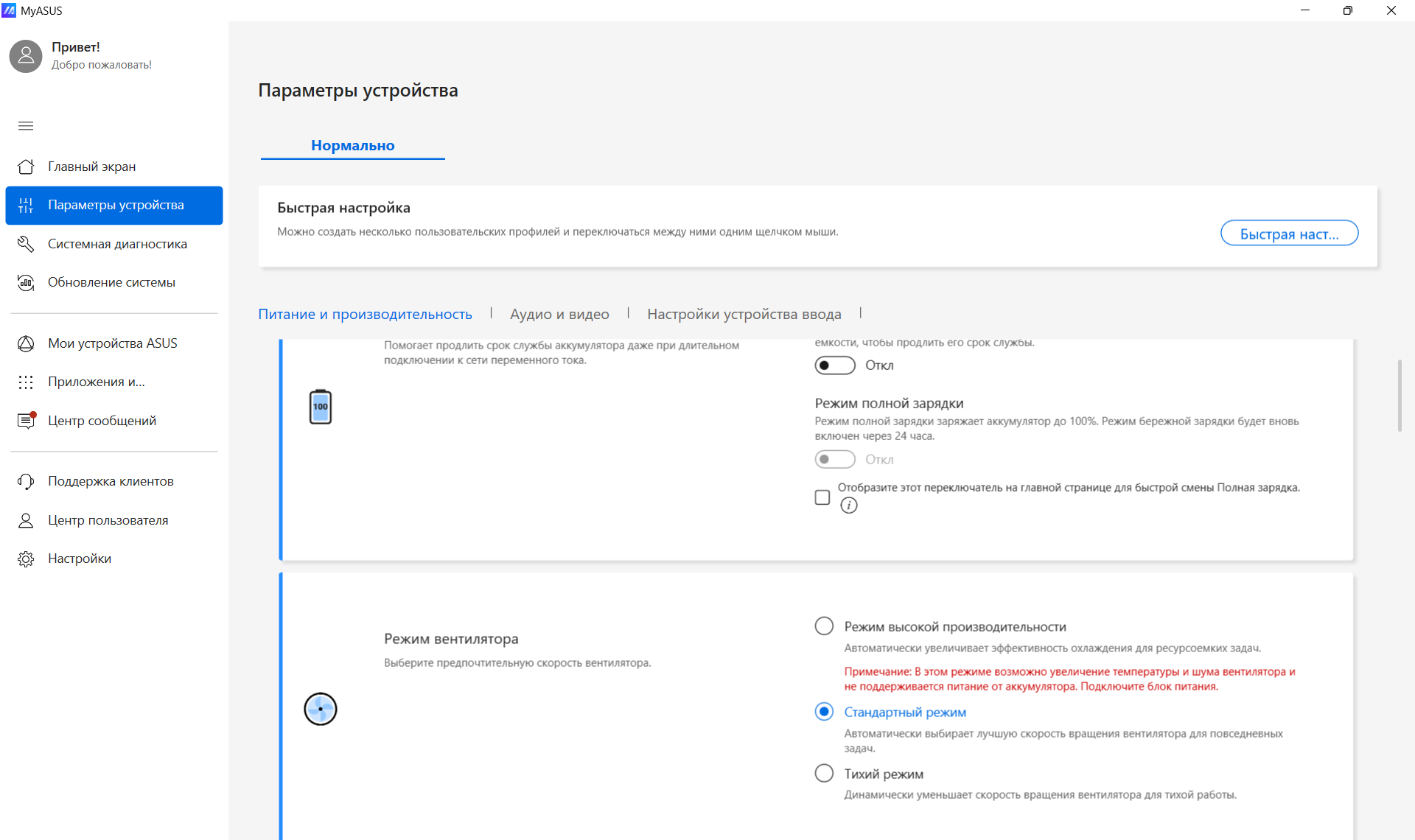Click info icon next to Полная зарядка checkbox
The width and height of the screenshot is (1415, 840).
point(849,505)
